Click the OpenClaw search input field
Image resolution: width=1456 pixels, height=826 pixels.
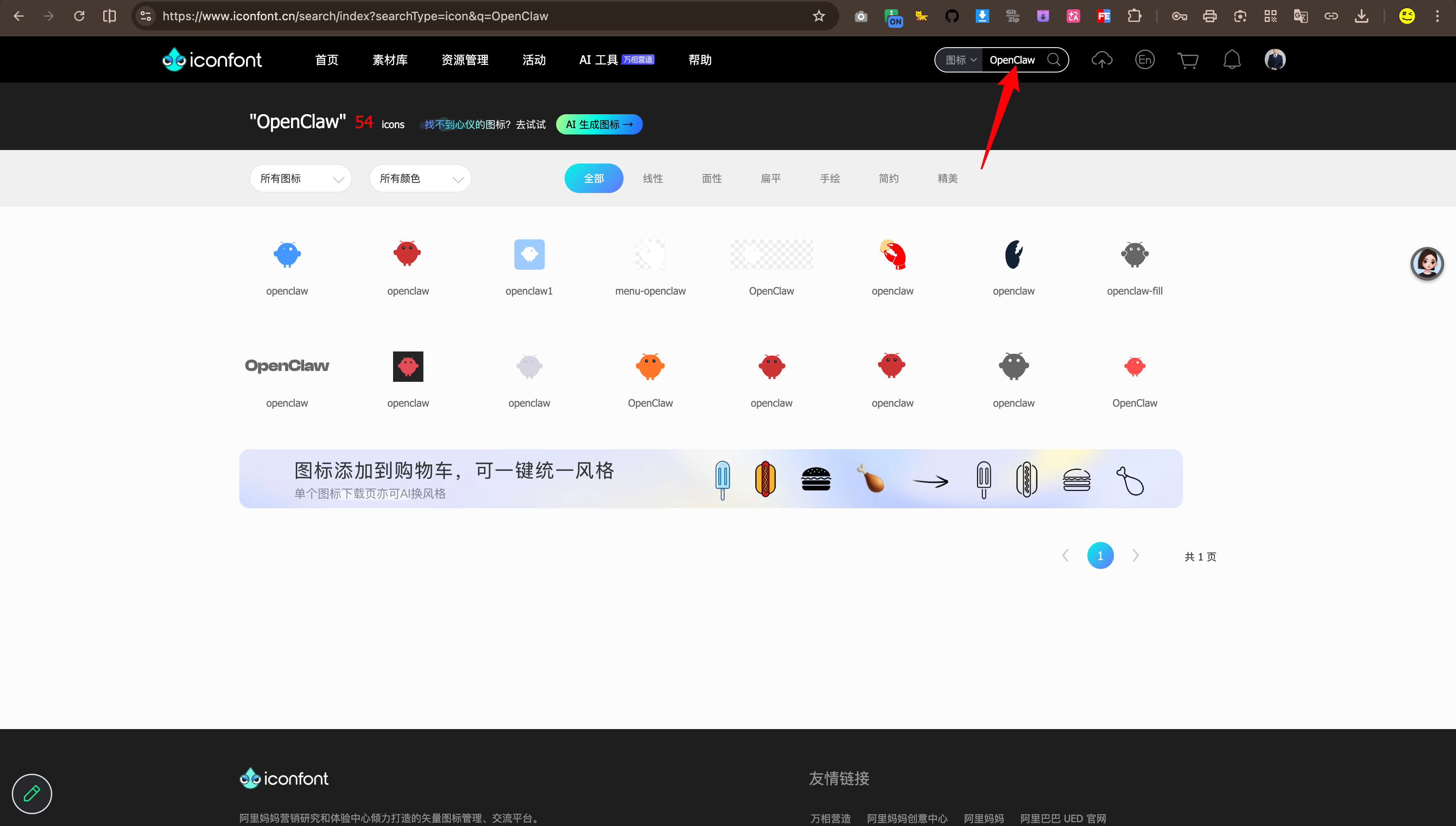click(1014, 59)
